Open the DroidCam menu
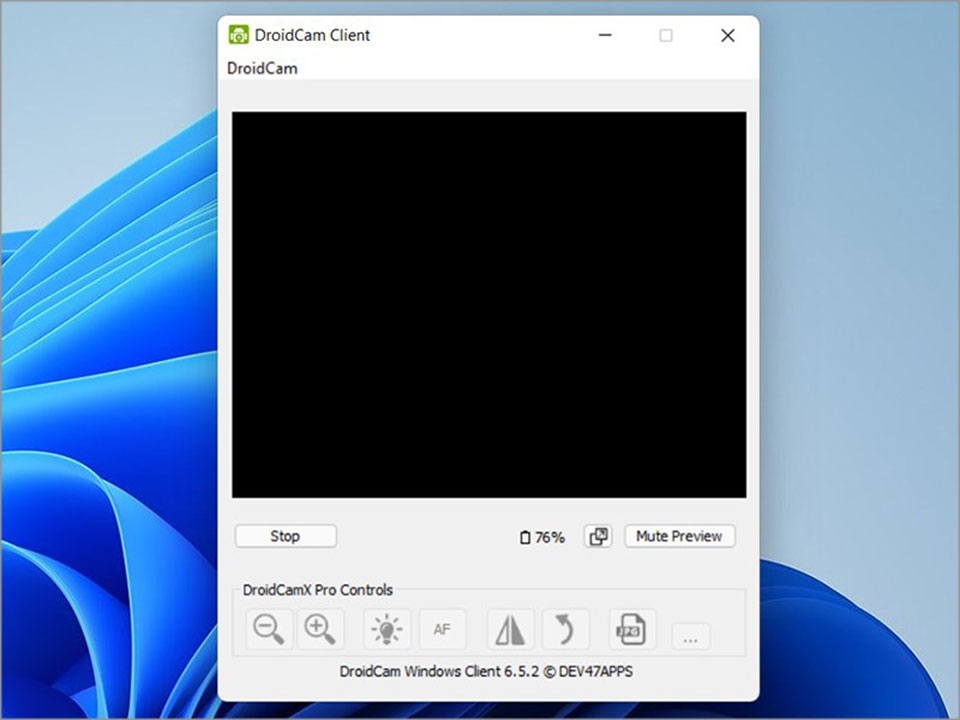960x720 pixels. (262, 68)
